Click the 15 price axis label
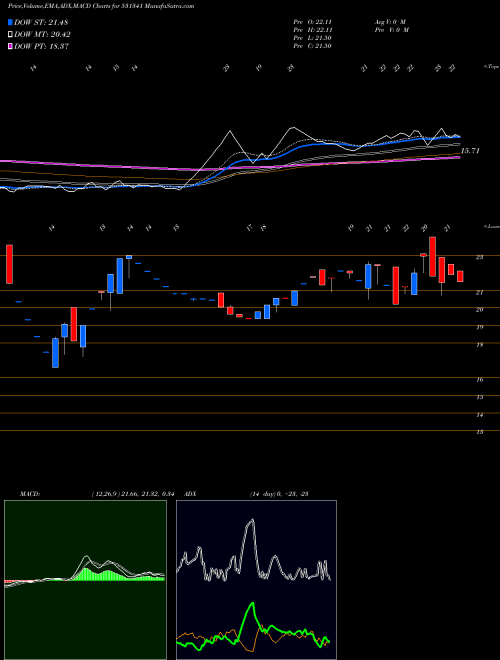Viewport: 500px width, 660px height. click(479, 397)
